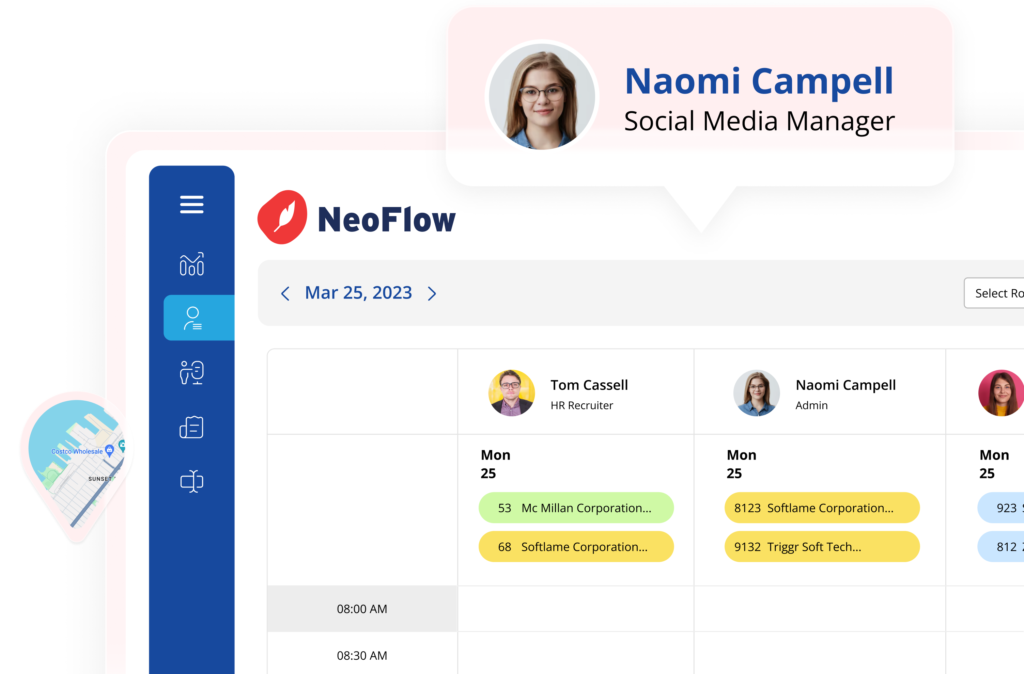Open the Select Role dropdown
1024x674 pixels.
coord(994,293)
